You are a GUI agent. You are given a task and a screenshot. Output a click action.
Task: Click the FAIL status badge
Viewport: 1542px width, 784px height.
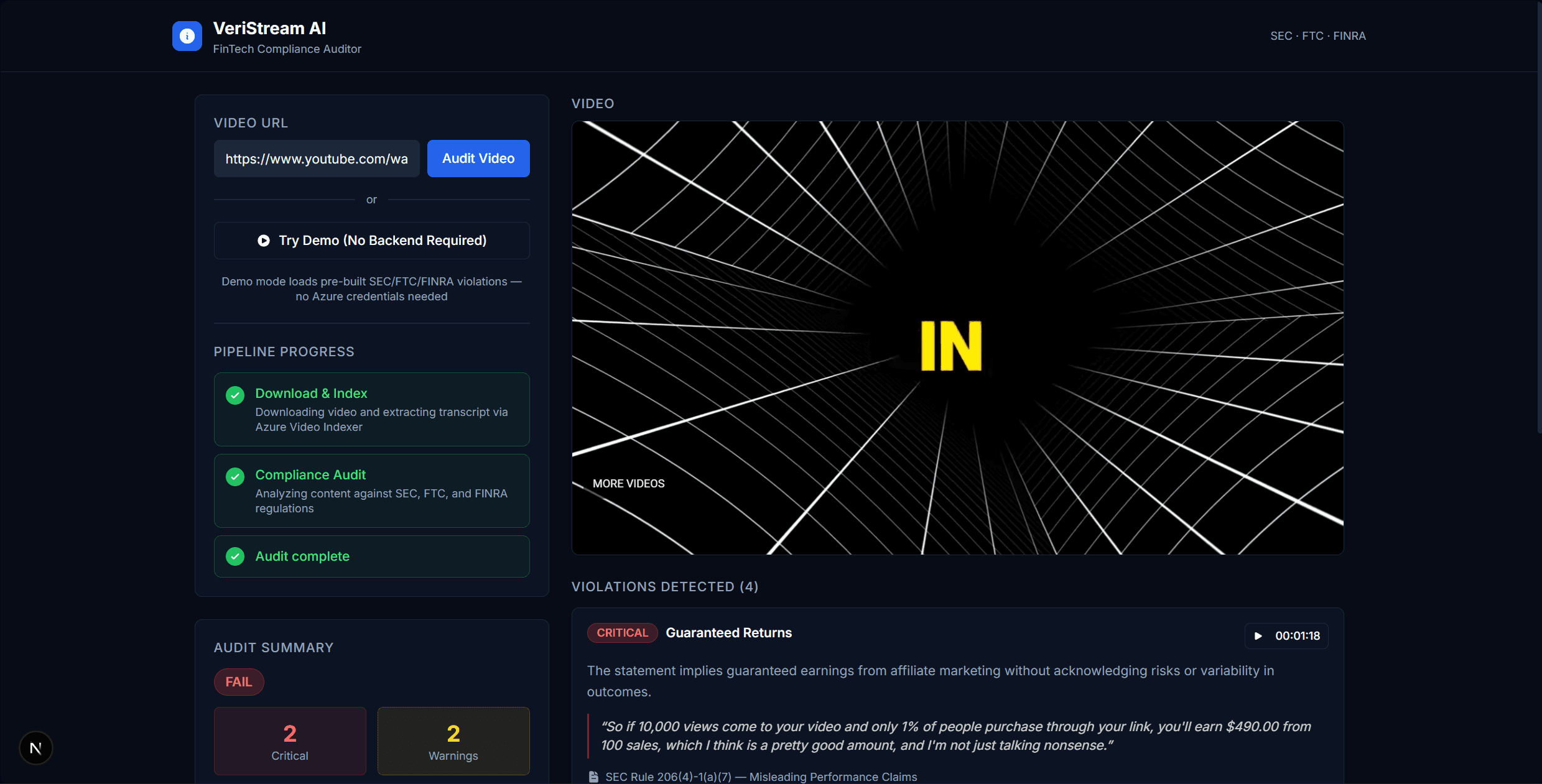pos(239,682)
